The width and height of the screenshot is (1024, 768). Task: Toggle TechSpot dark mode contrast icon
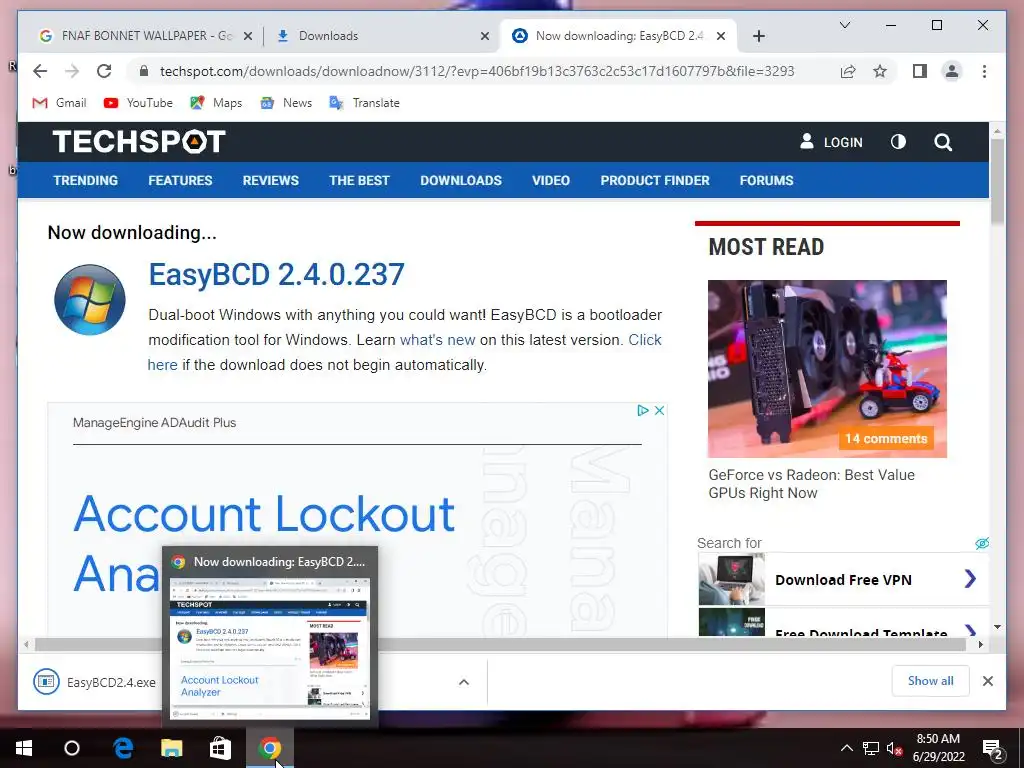[899, 142]
